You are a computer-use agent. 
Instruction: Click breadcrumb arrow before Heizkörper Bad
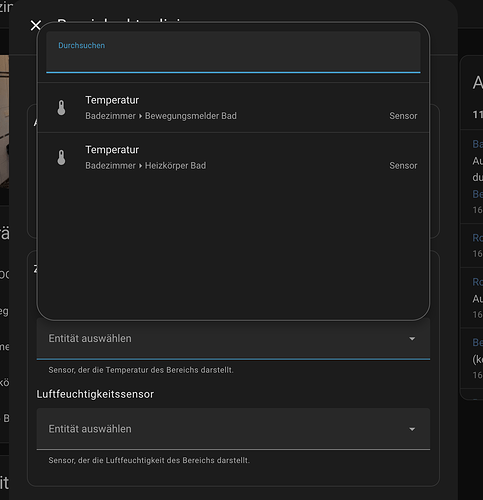(x=140, y=166)
